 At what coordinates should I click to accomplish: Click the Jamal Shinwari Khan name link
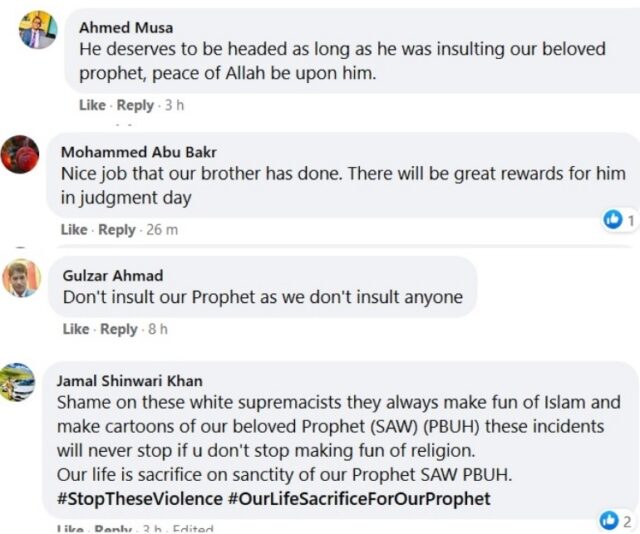[129, 380]
